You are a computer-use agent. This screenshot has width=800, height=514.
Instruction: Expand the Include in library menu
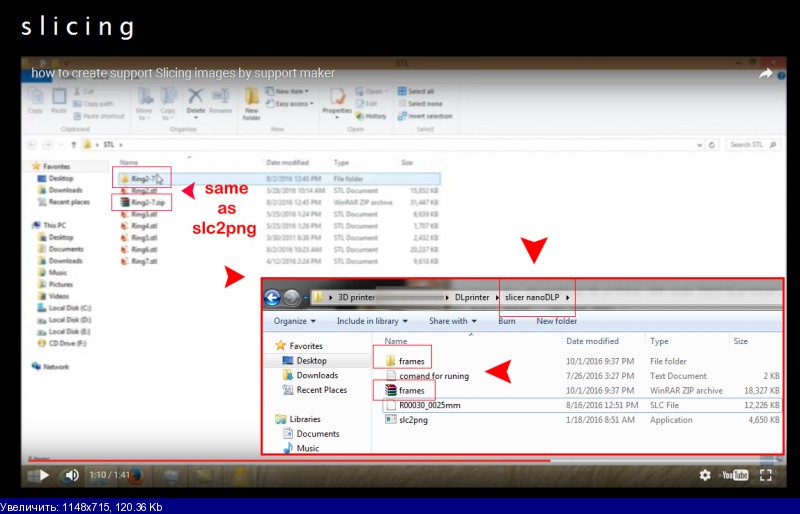pos(372,321)
